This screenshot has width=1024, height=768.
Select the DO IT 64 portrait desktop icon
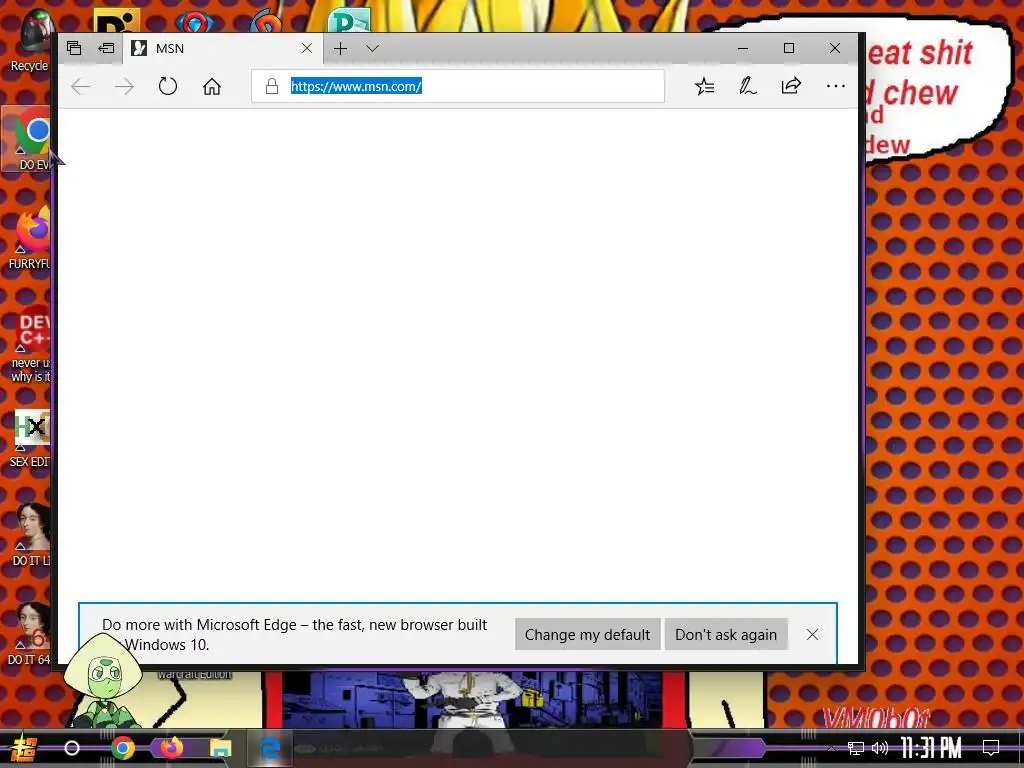coord(30,634)
